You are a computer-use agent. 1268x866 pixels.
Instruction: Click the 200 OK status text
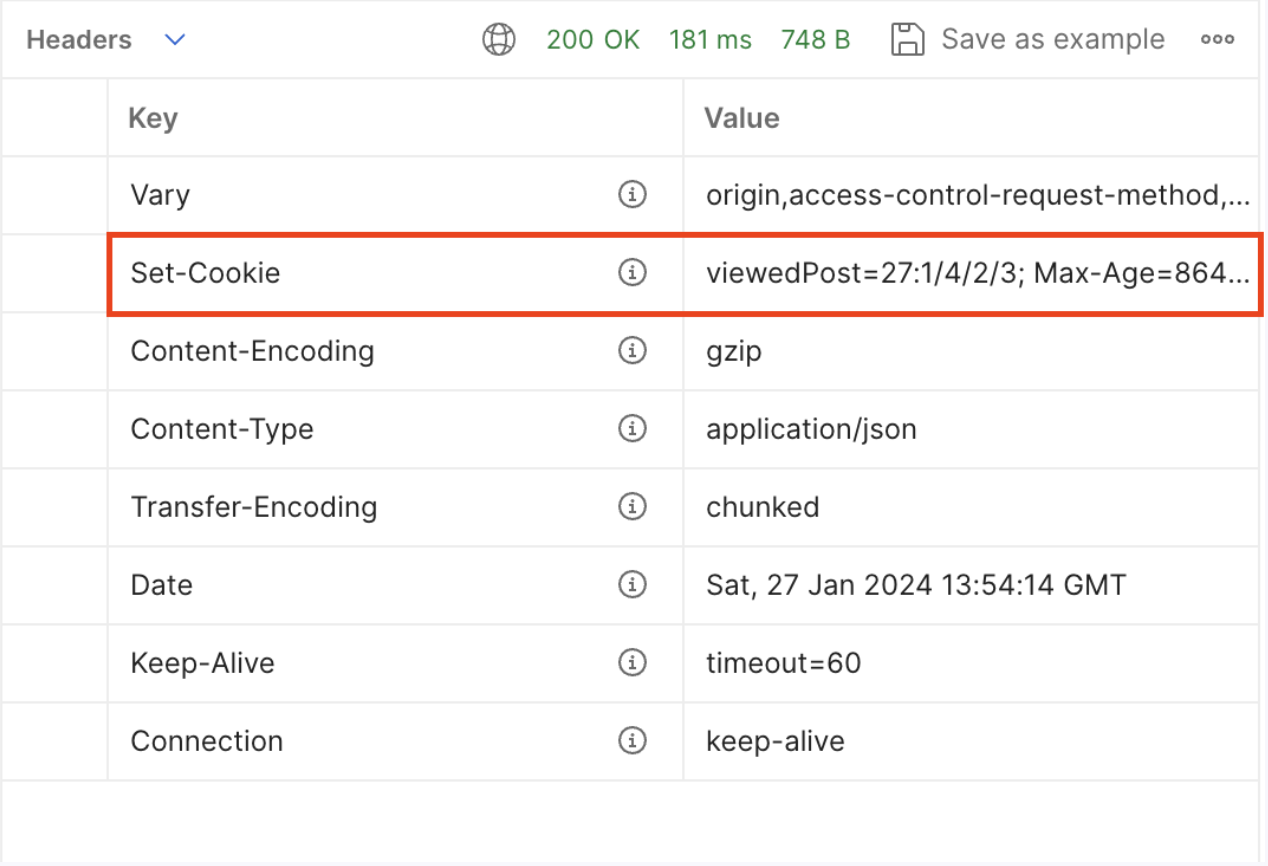[593, 40]
